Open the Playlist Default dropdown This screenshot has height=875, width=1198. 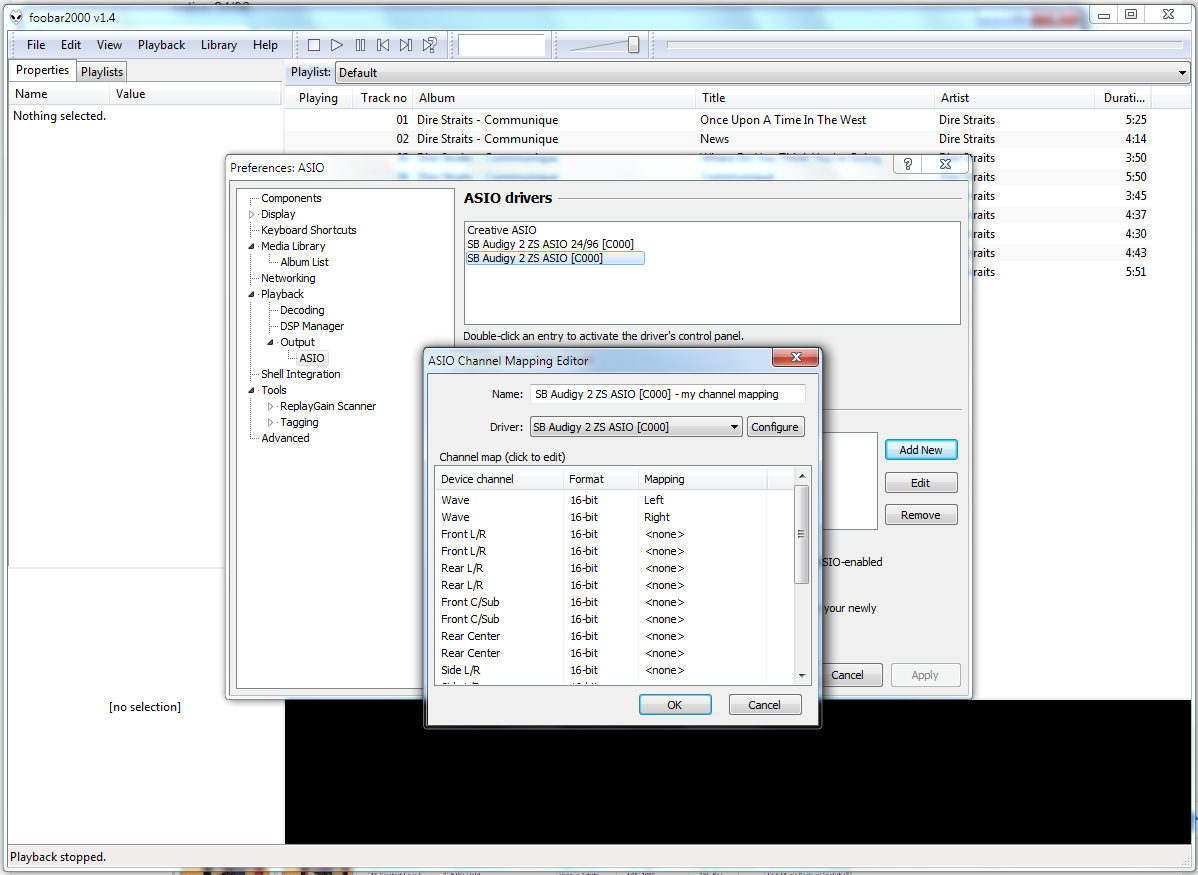763,73
